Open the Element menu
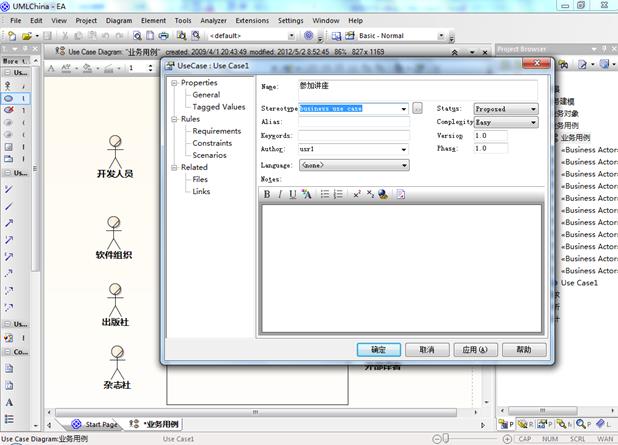Image resolution: width=618 pixels, height=445 pixels. [153, 20]
